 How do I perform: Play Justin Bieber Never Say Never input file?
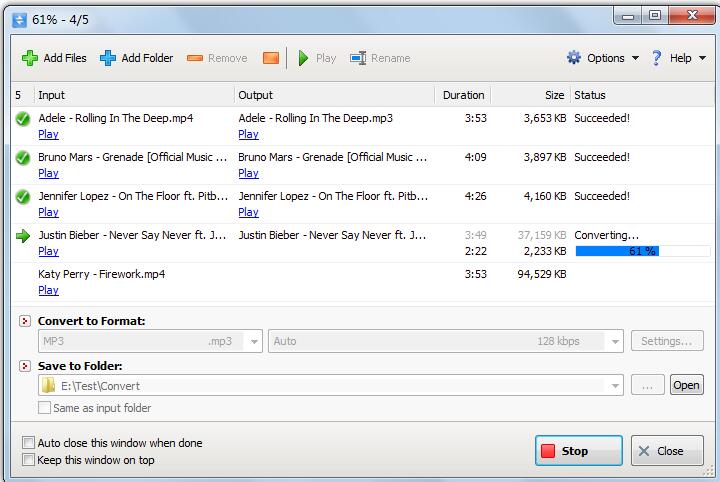[x=48, y=252]
